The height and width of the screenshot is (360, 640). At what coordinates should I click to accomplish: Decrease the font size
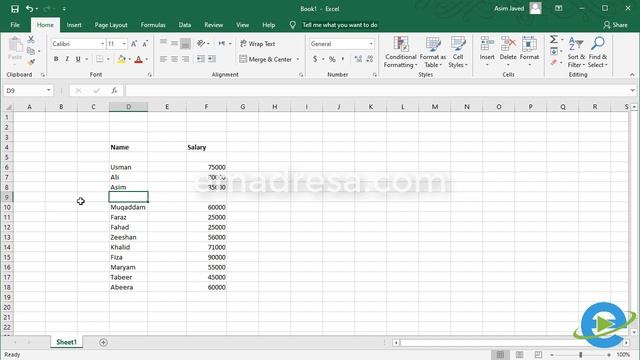point(145,44)
